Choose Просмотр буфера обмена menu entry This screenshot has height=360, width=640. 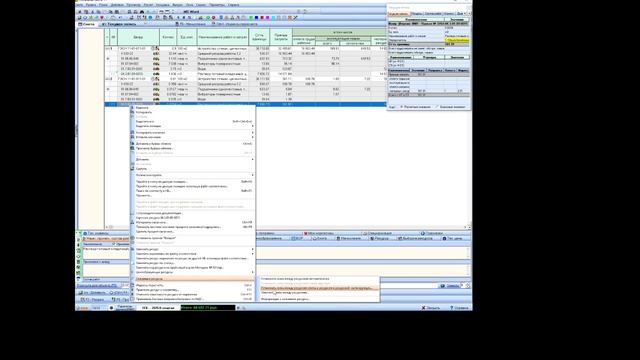pos(192,149)
